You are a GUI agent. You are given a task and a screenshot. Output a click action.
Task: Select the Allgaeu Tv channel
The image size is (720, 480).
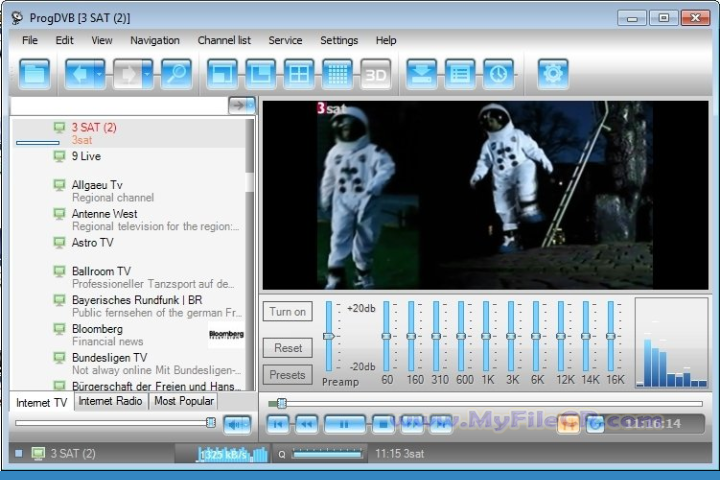[129, 191]
